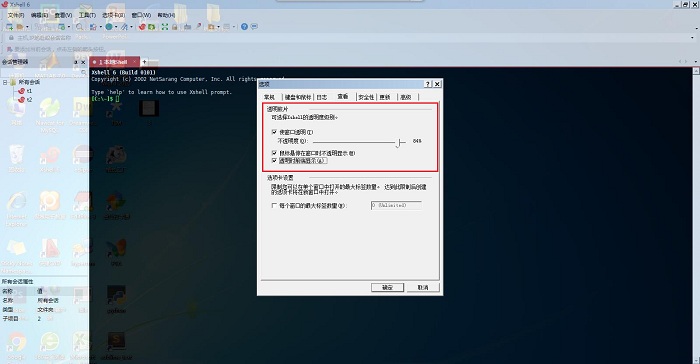Enable the 每个窗口的最大标签数量 checkbox
700x364 pixels.
point(274,205)
